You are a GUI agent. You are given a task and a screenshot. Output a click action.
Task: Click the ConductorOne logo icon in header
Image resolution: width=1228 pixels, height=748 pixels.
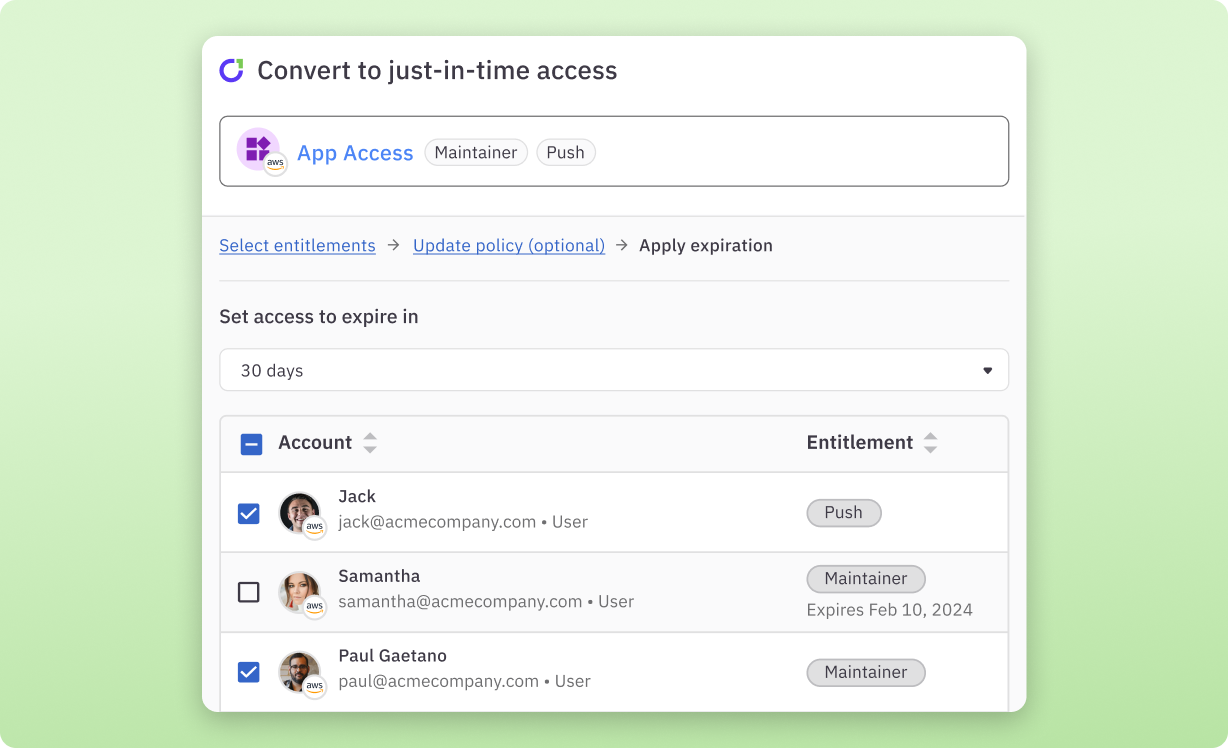[232, 71]
